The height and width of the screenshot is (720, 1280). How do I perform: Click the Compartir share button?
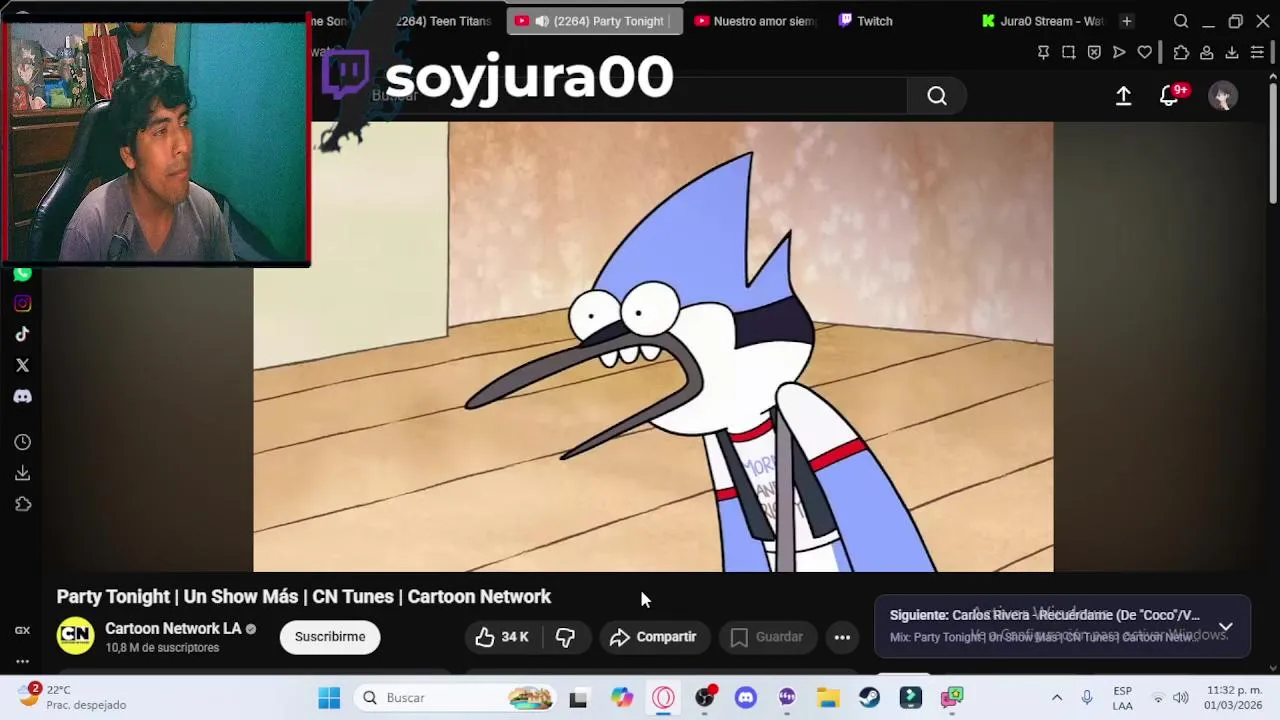tap(653, 637)
